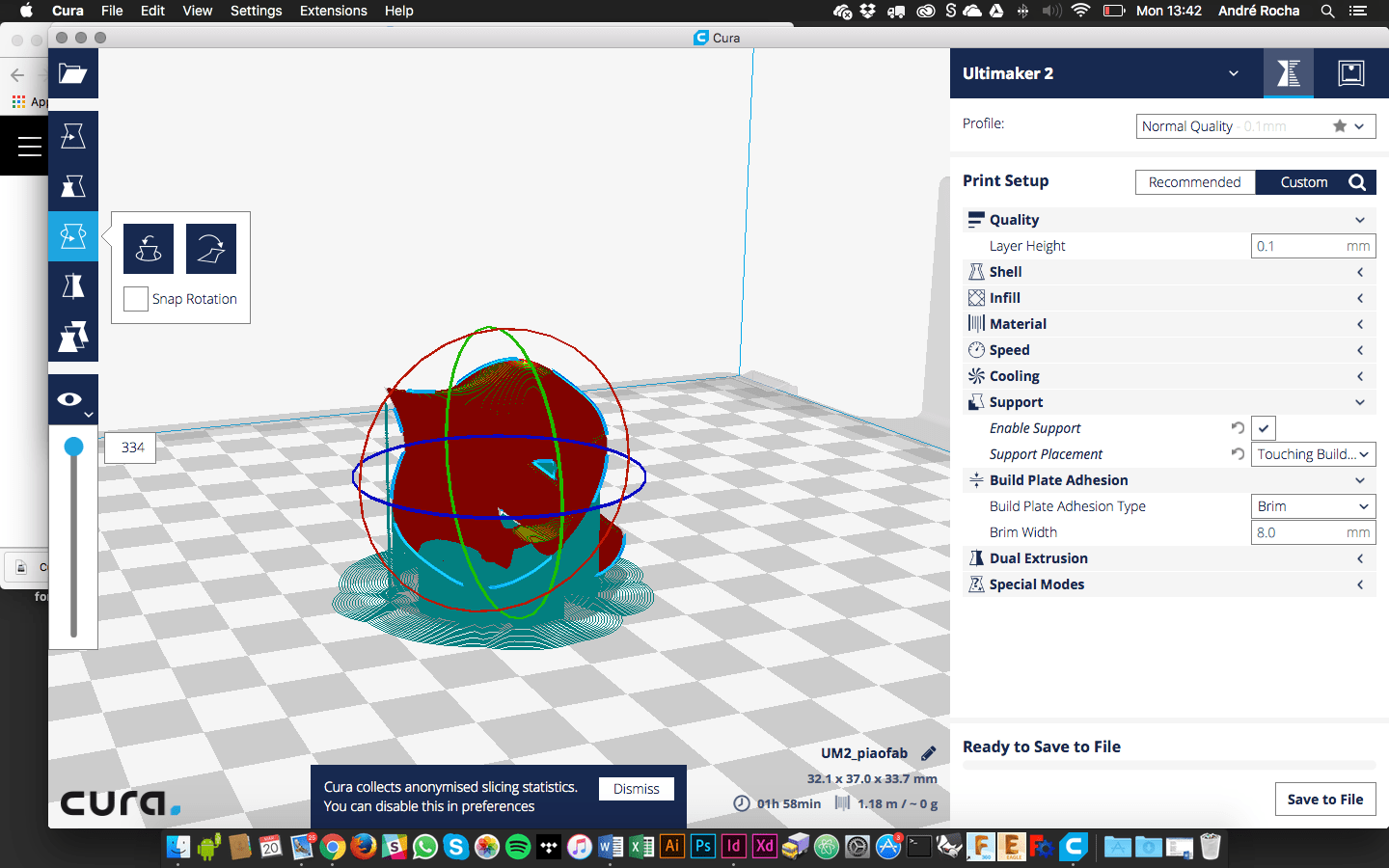Select the Per Model Settings tool
1389x868 pixels.
[x=73, y=337]
